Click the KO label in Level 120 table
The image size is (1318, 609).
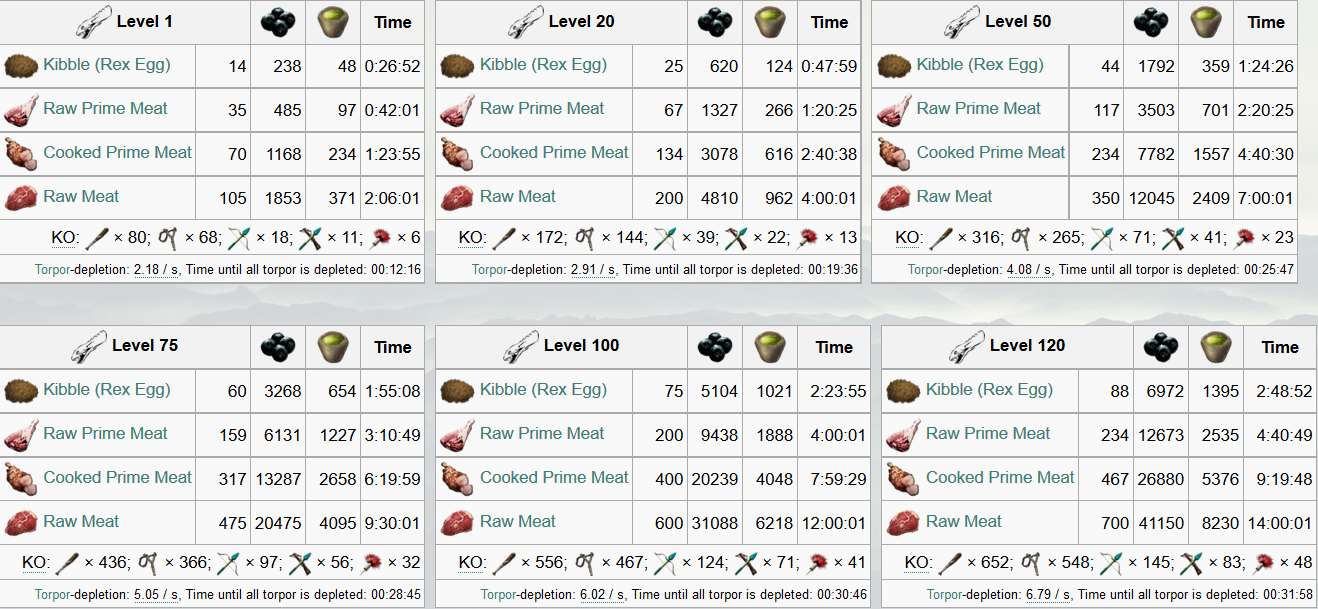[917, 564]
